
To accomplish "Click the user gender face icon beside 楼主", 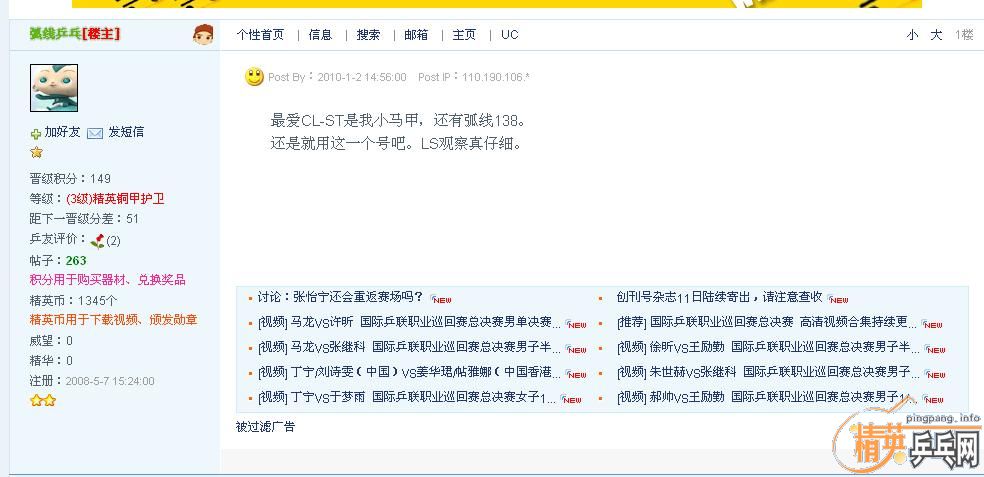I will pos(203,35).
